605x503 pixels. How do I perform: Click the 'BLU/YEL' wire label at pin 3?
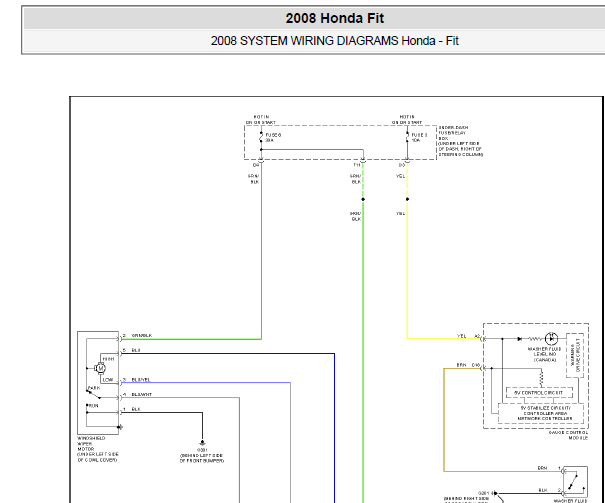pos(141,380)
